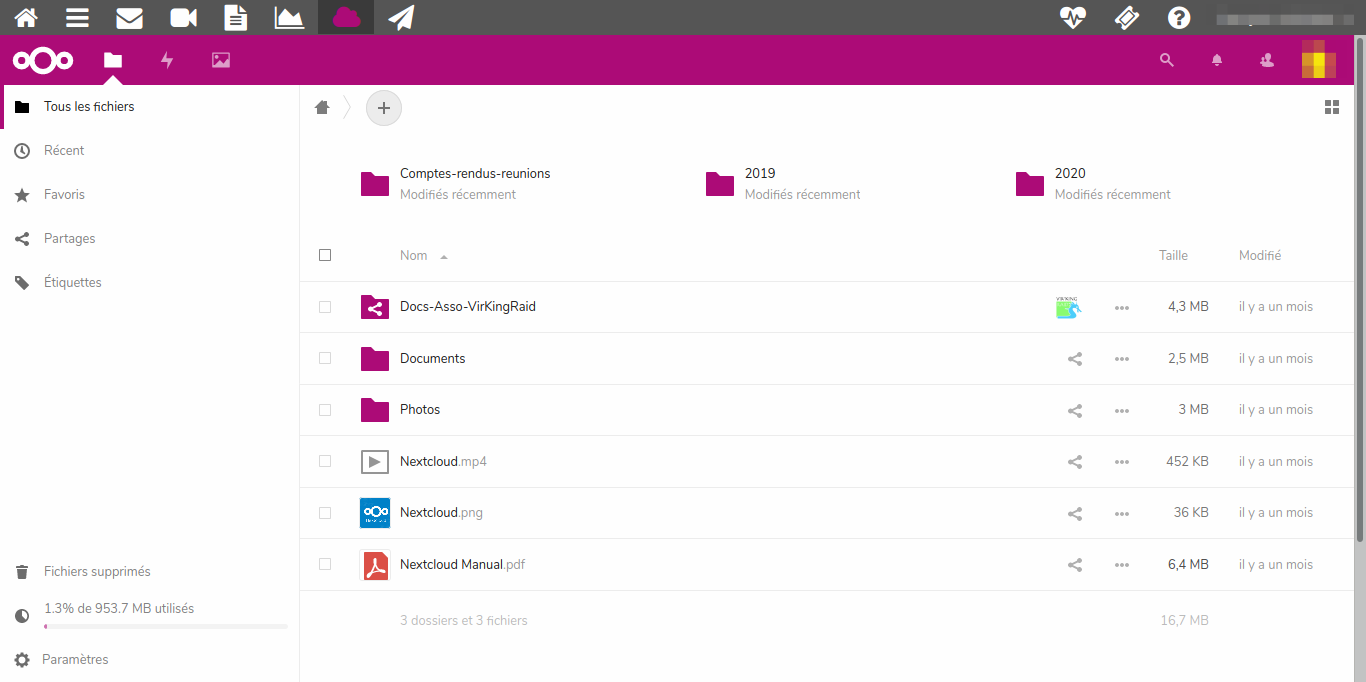Open the notifications bell icon
This screenshot has height=682, width=1366.
pos(1217,60)
